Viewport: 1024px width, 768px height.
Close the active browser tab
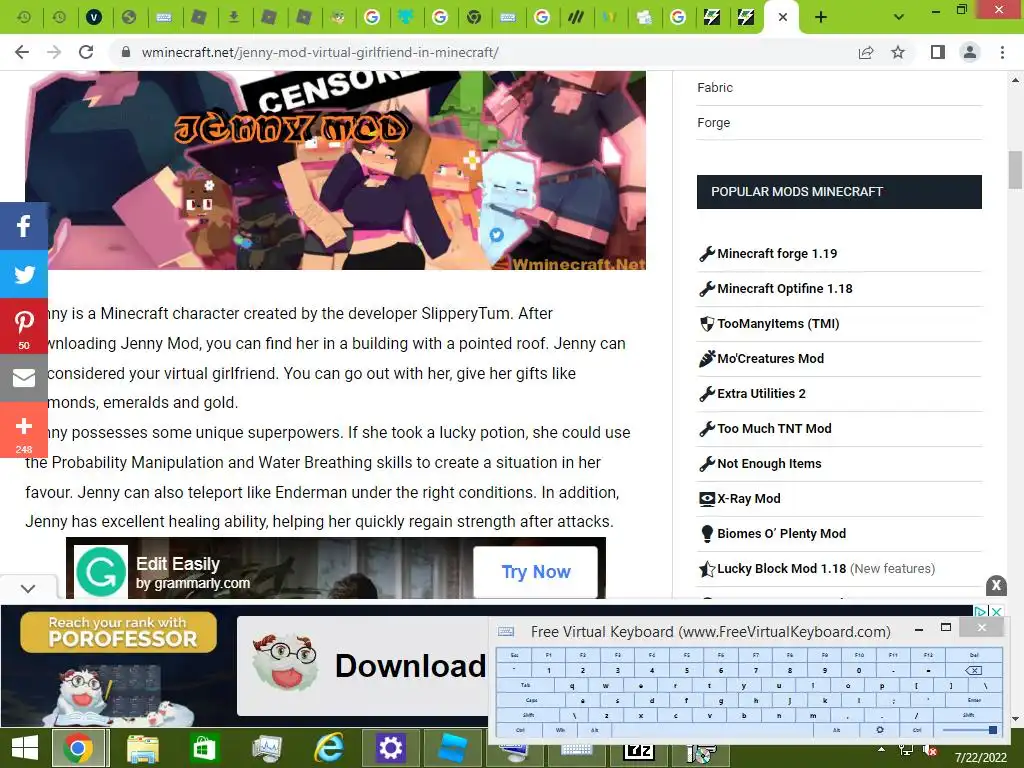tap(783, 18)
